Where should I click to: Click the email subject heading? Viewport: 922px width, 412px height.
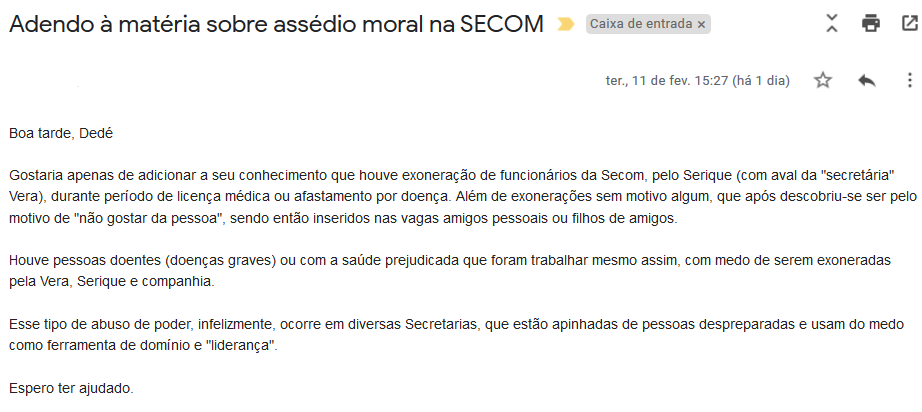(x=277, y=25)
